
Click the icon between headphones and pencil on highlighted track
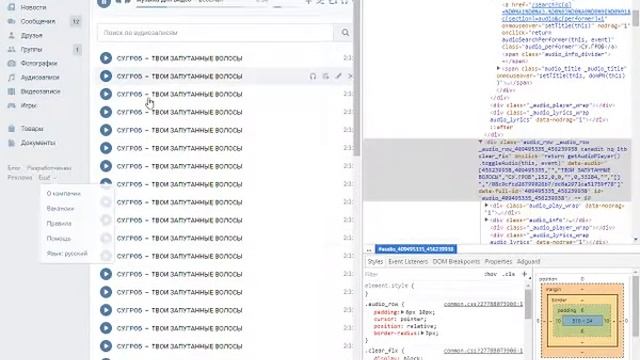point(326,76)
